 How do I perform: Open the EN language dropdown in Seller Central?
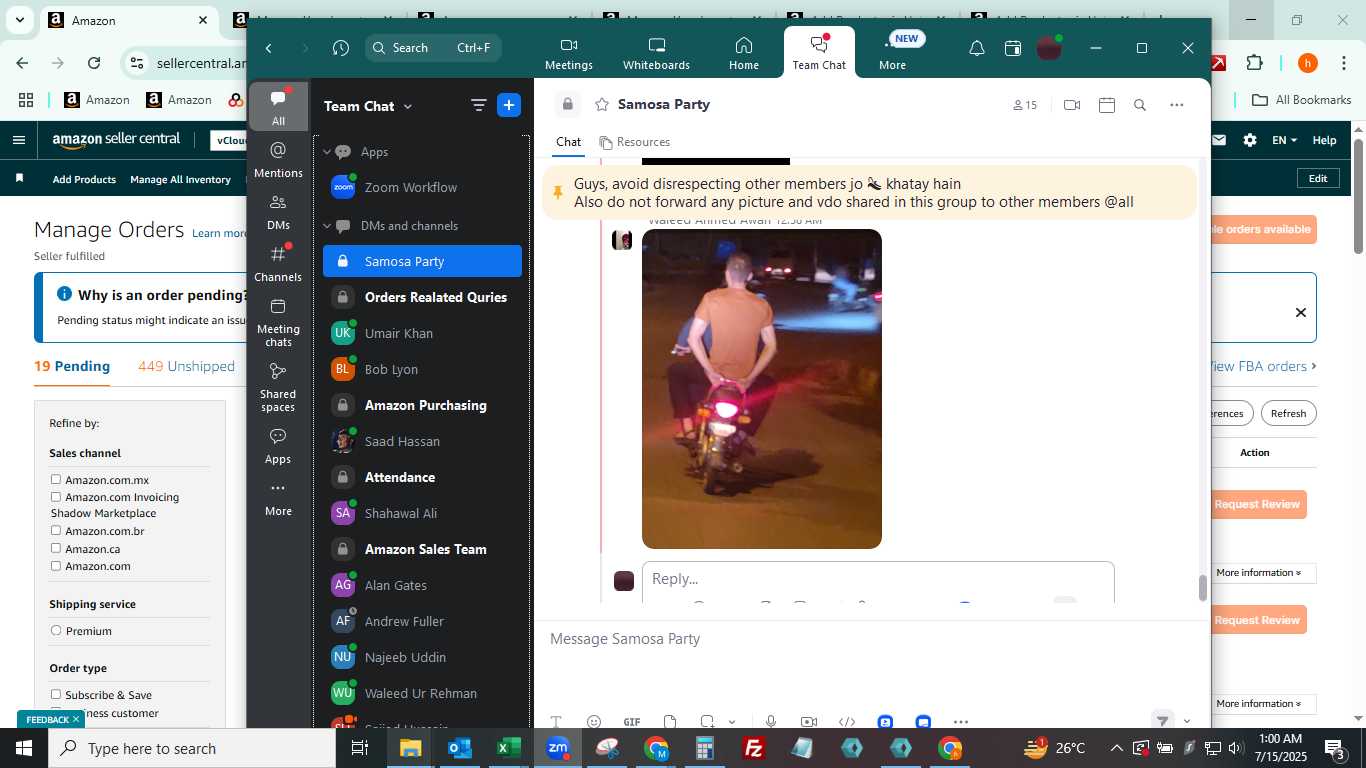click(x=1285, y=141)
